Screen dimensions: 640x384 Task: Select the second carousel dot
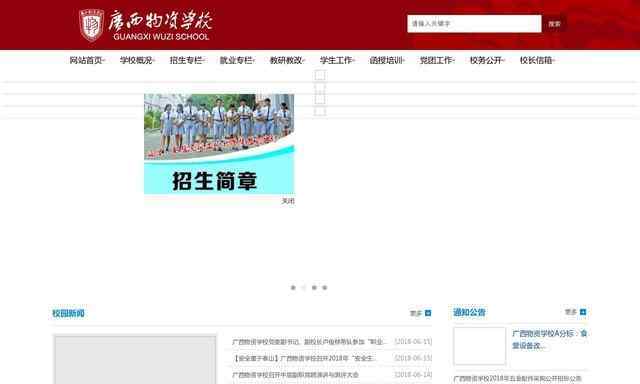tap(304, 288)
